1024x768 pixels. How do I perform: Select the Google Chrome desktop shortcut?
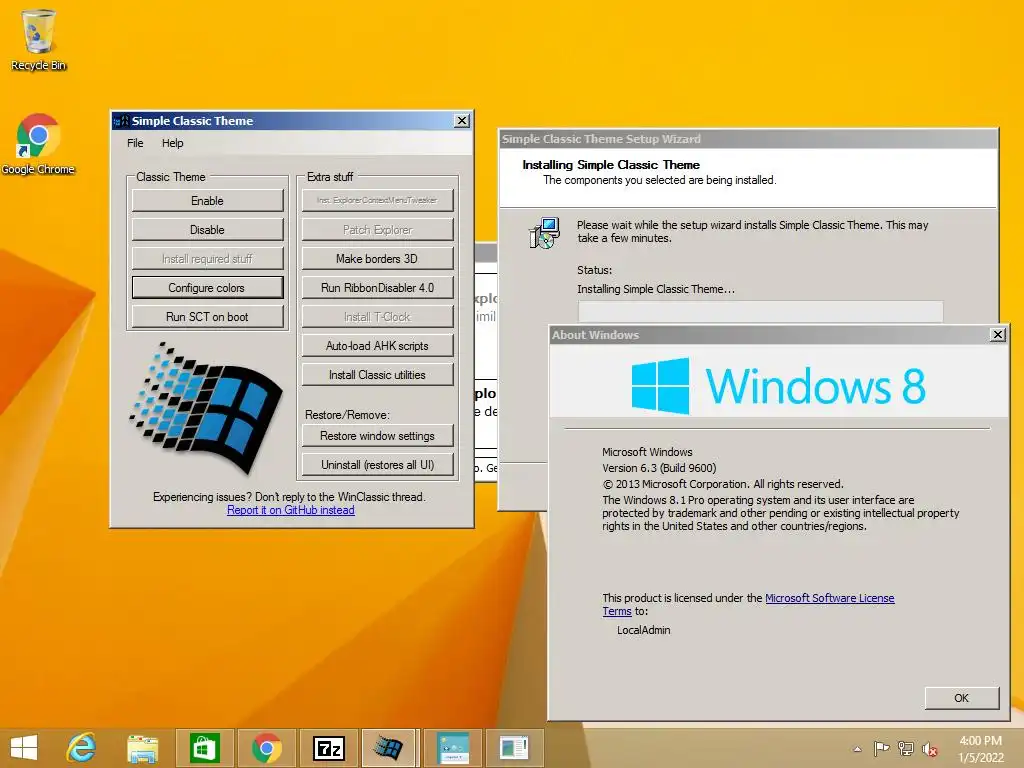pos(38,144)
